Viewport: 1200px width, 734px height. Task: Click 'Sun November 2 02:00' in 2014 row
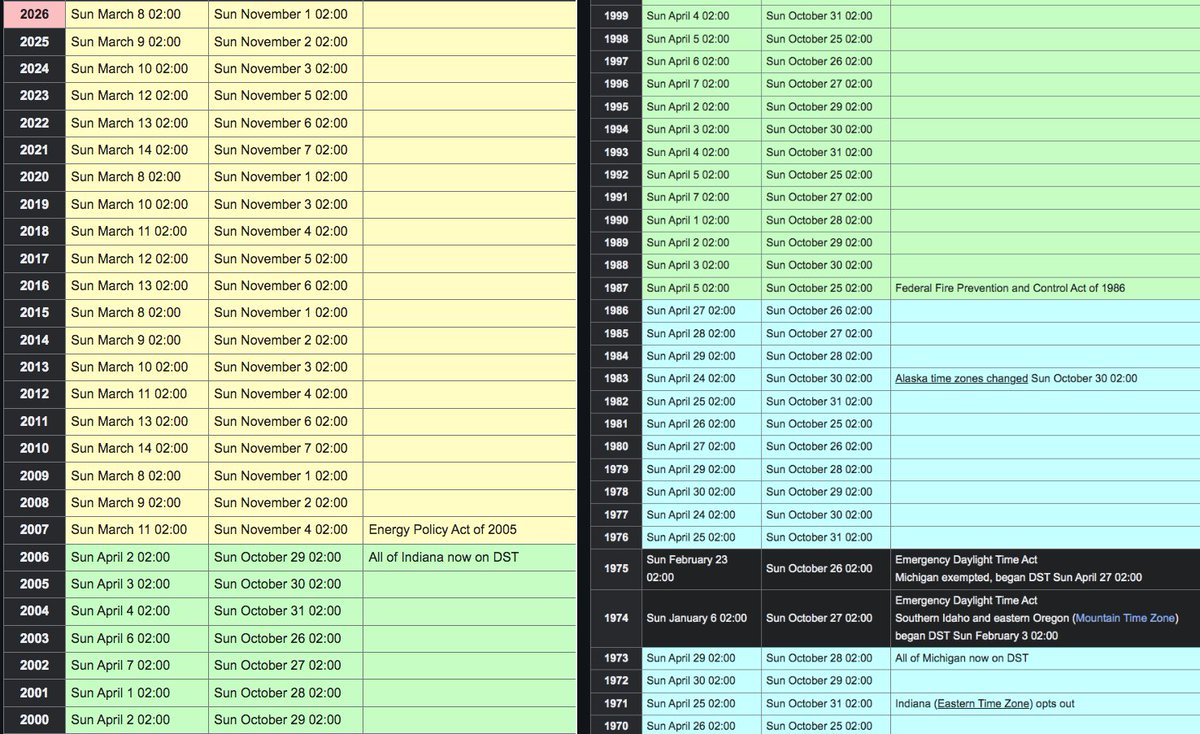point(281,340)
